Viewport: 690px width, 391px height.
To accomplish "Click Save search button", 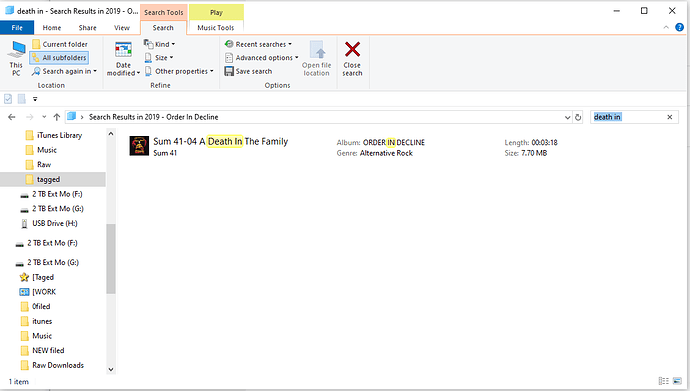I will click(x=249, y=71).
